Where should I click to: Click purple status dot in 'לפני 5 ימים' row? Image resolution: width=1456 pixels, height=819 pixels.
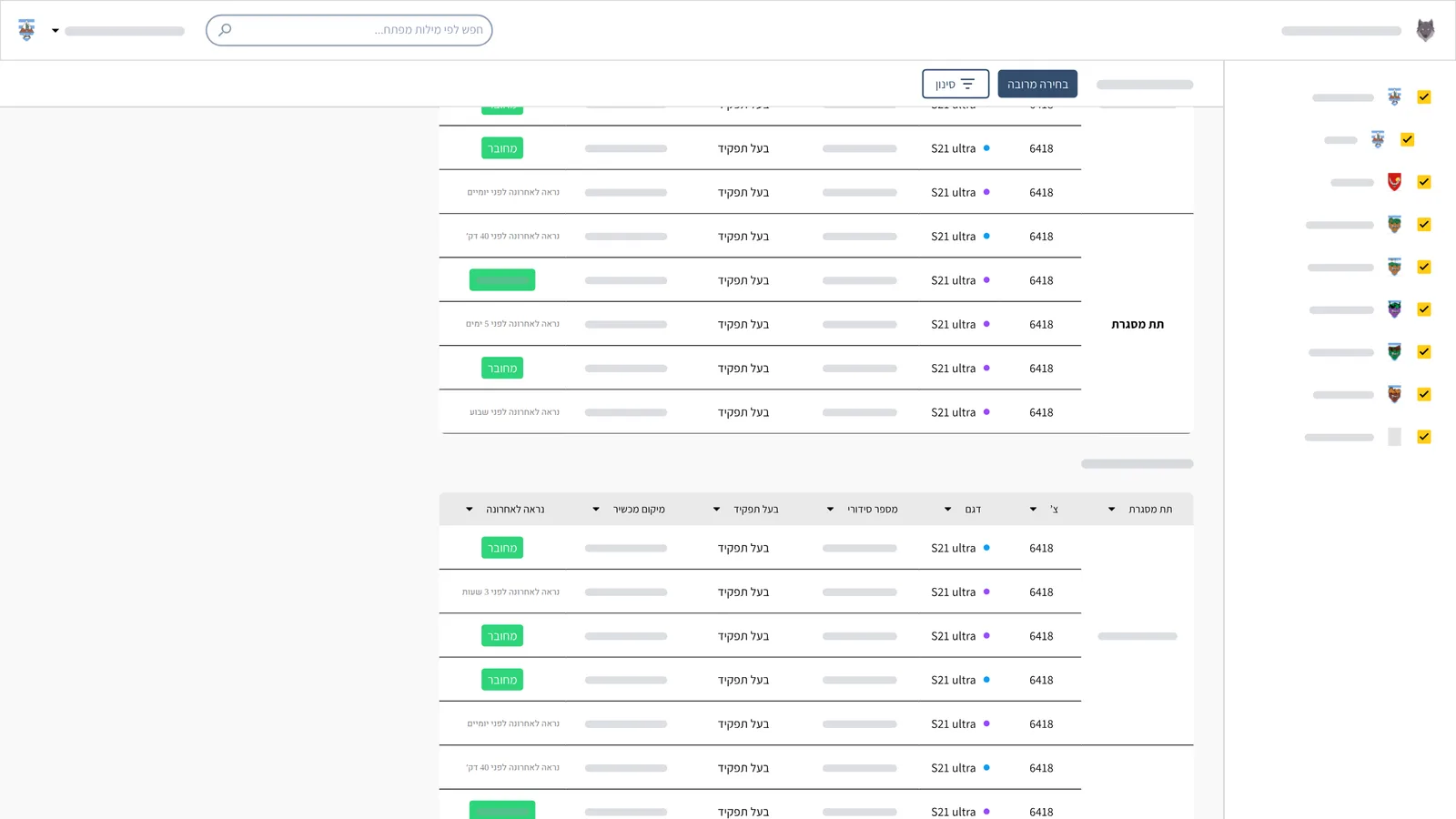click(x=986, y=324)
